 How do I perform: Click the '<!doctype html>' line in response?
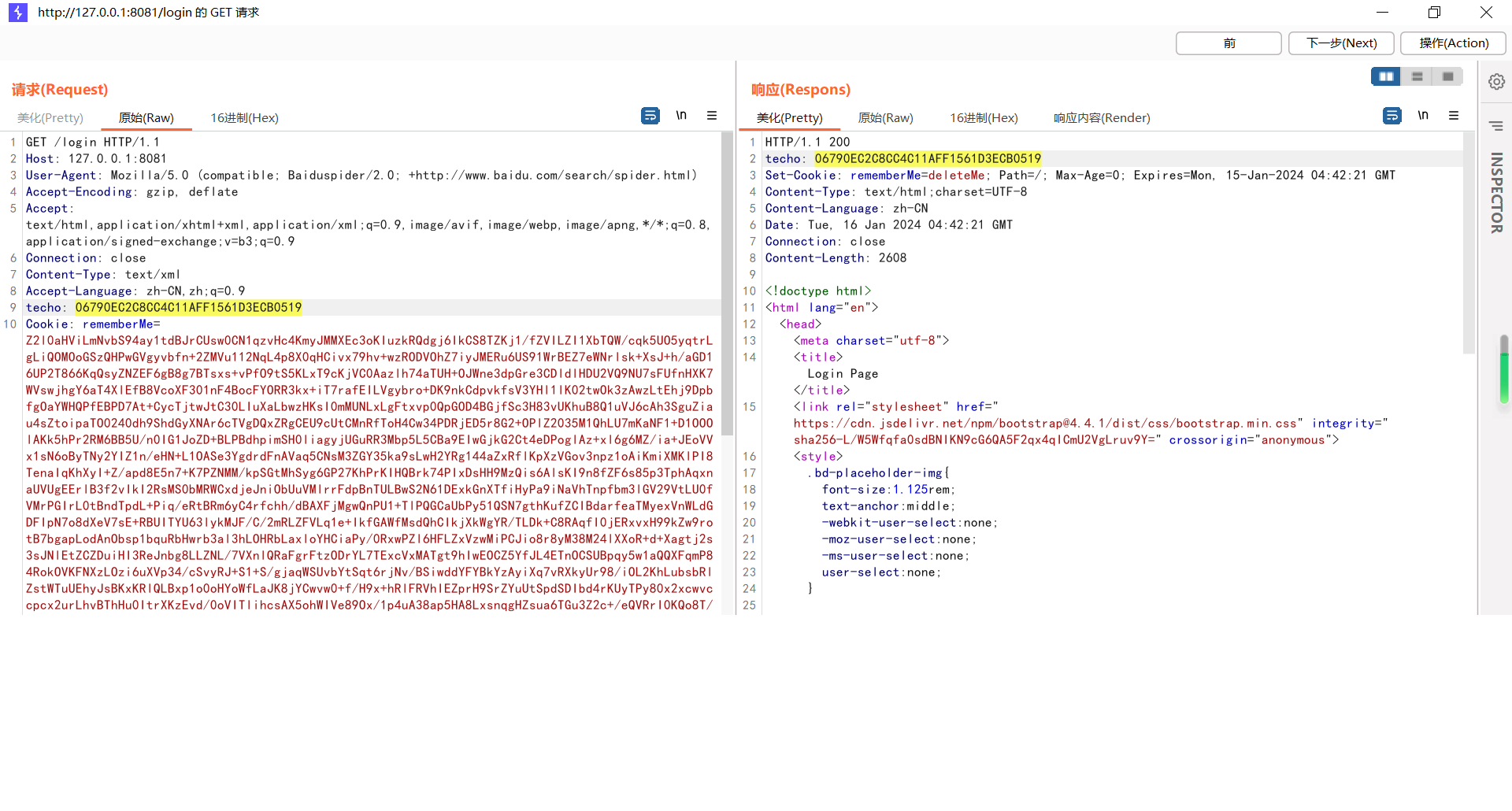[818, 291]
